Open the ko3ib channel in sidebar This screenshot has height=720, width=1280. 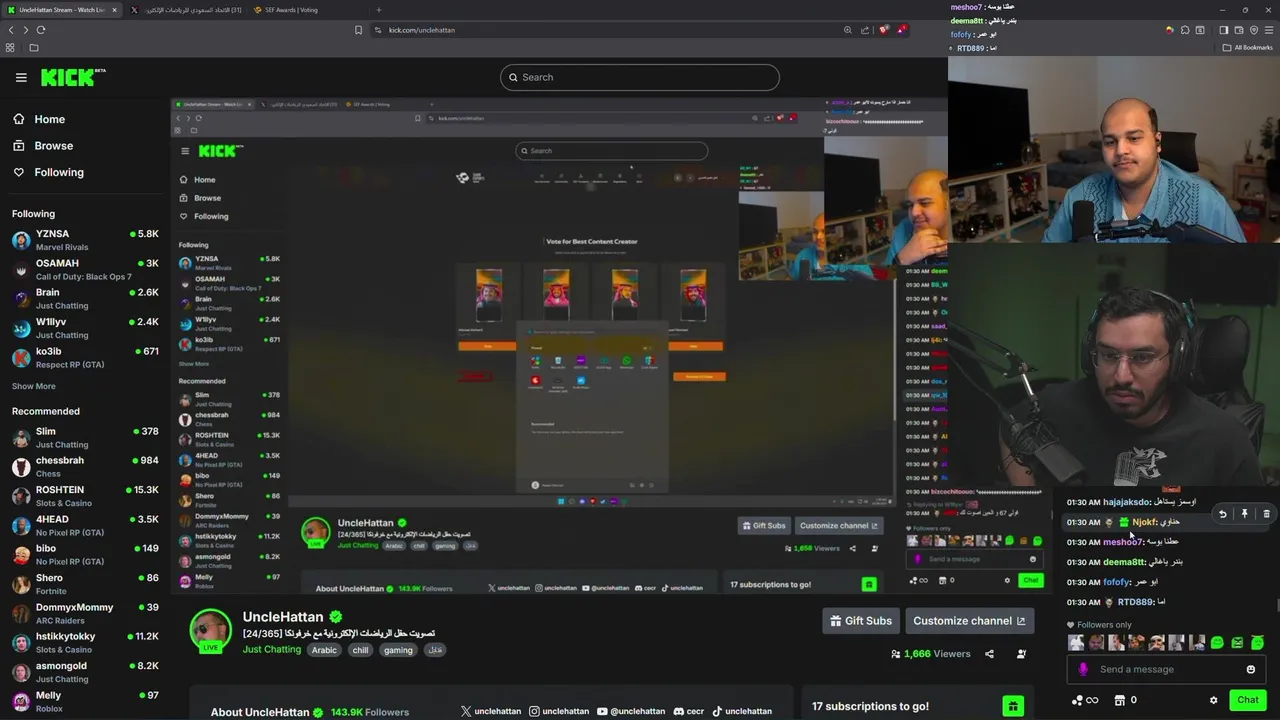click(x=85, y=357)
